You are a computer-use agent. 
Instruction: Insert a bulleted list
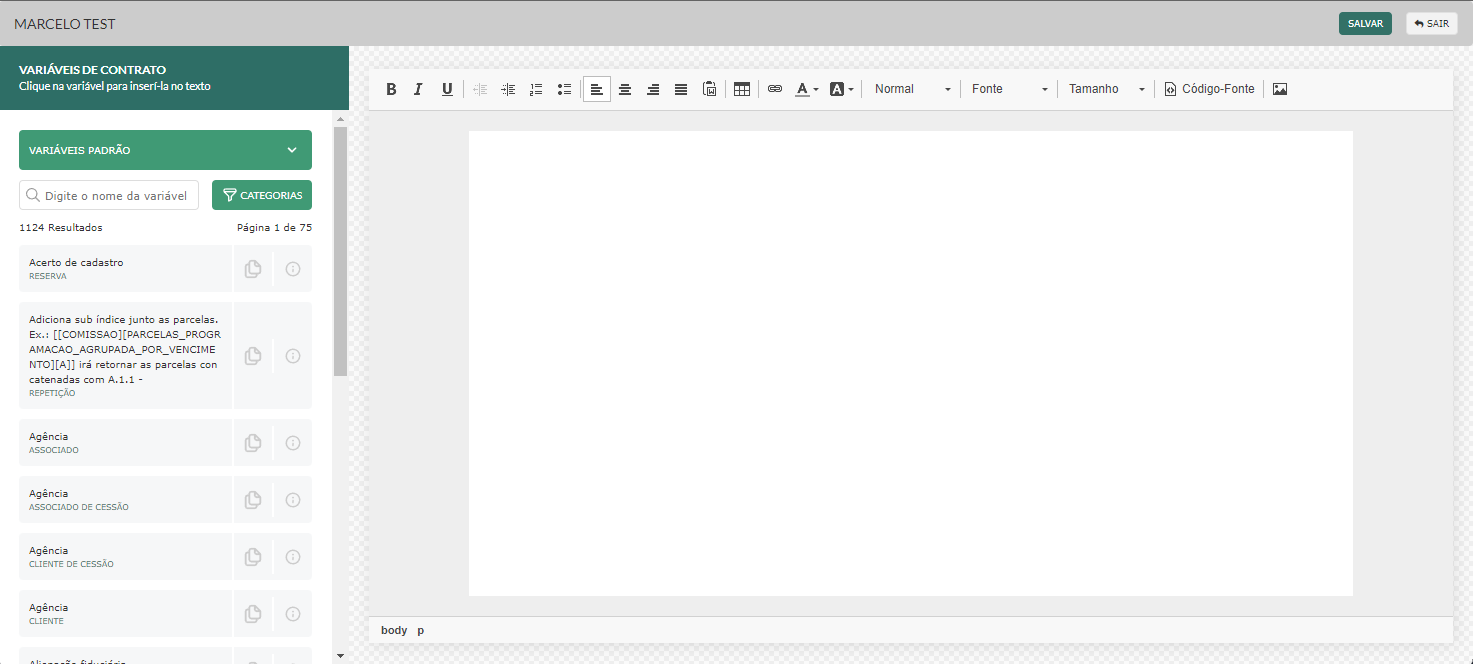[564, 89]
